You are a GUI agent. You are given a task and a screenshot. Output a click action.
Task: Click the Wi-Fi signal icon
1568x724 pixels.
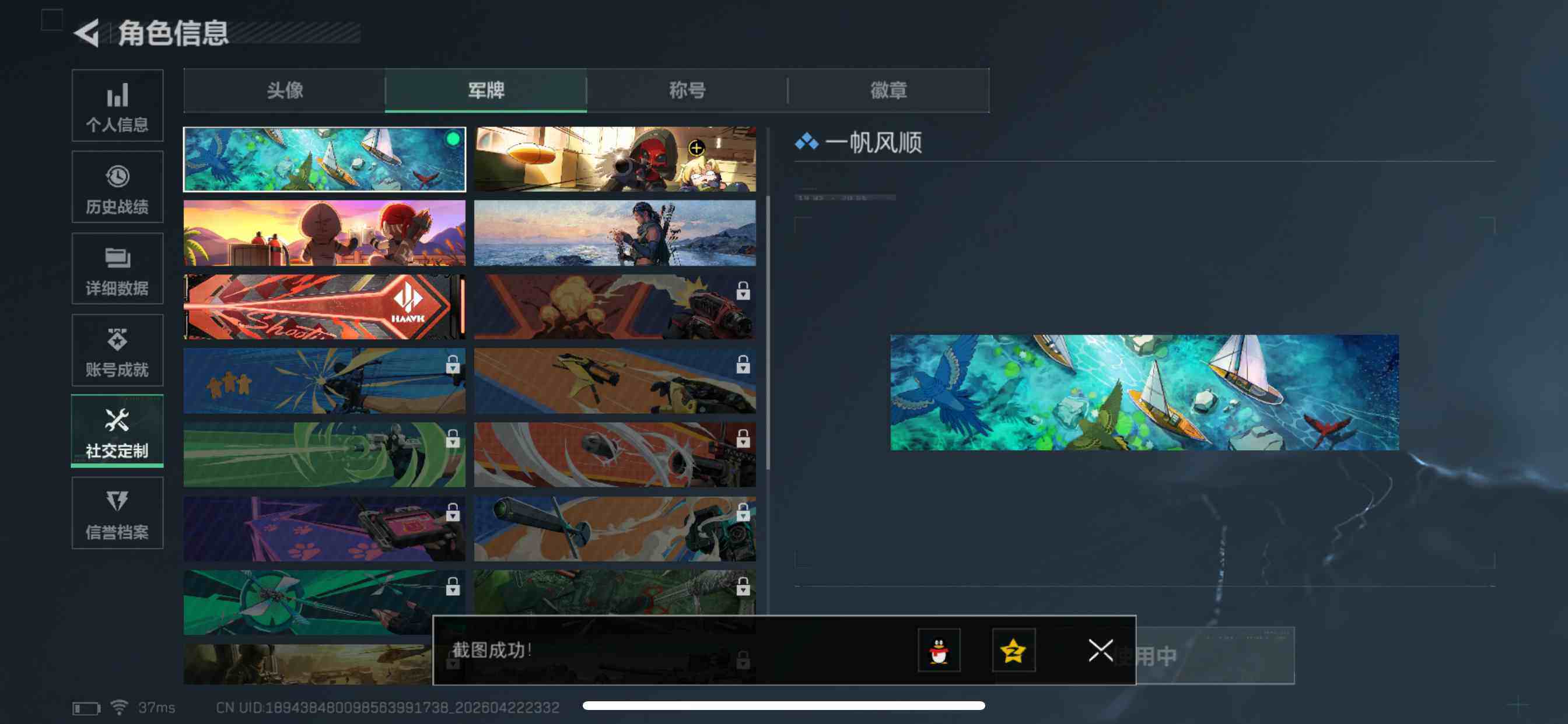[x=118, y=707]
